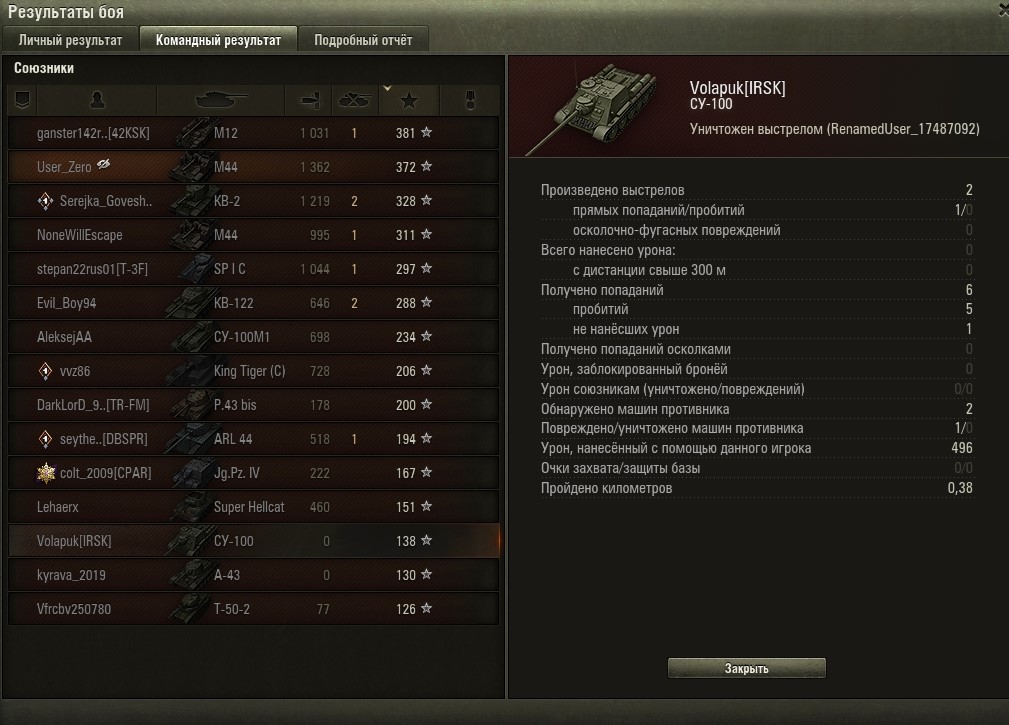Click sort direction arrow above star column

(x=387, y=88)
